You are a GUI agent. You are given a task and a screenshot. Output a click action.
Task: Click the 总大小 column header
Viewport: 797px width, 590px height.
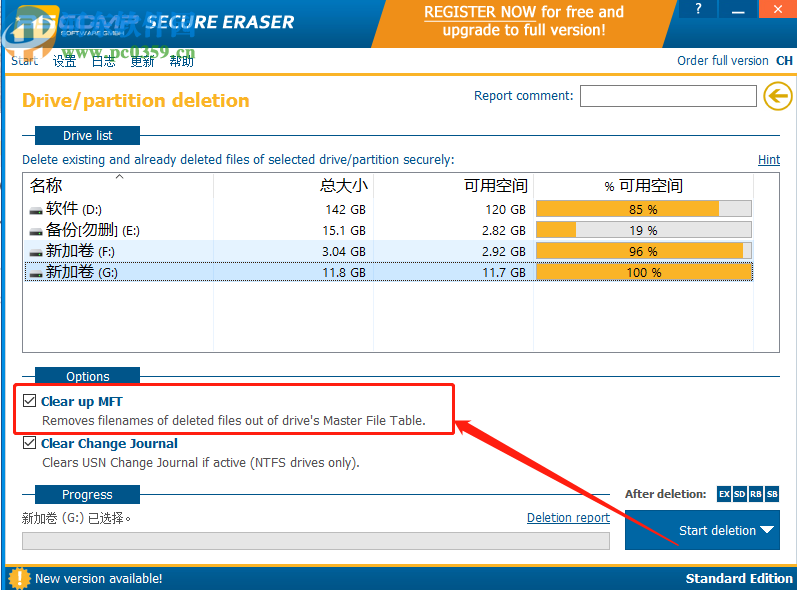293,185
